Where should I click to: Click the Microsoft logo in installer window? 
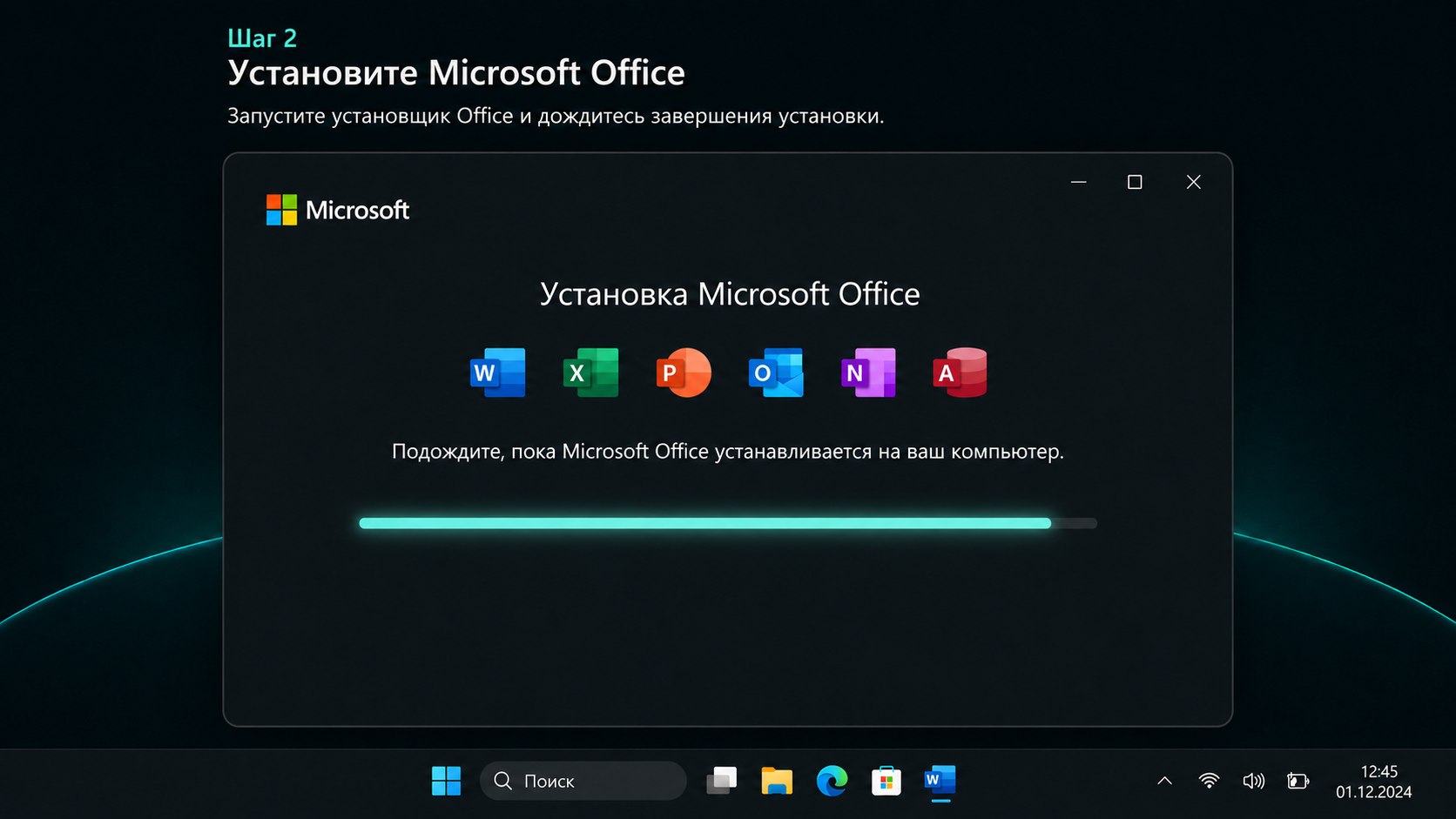338,210
